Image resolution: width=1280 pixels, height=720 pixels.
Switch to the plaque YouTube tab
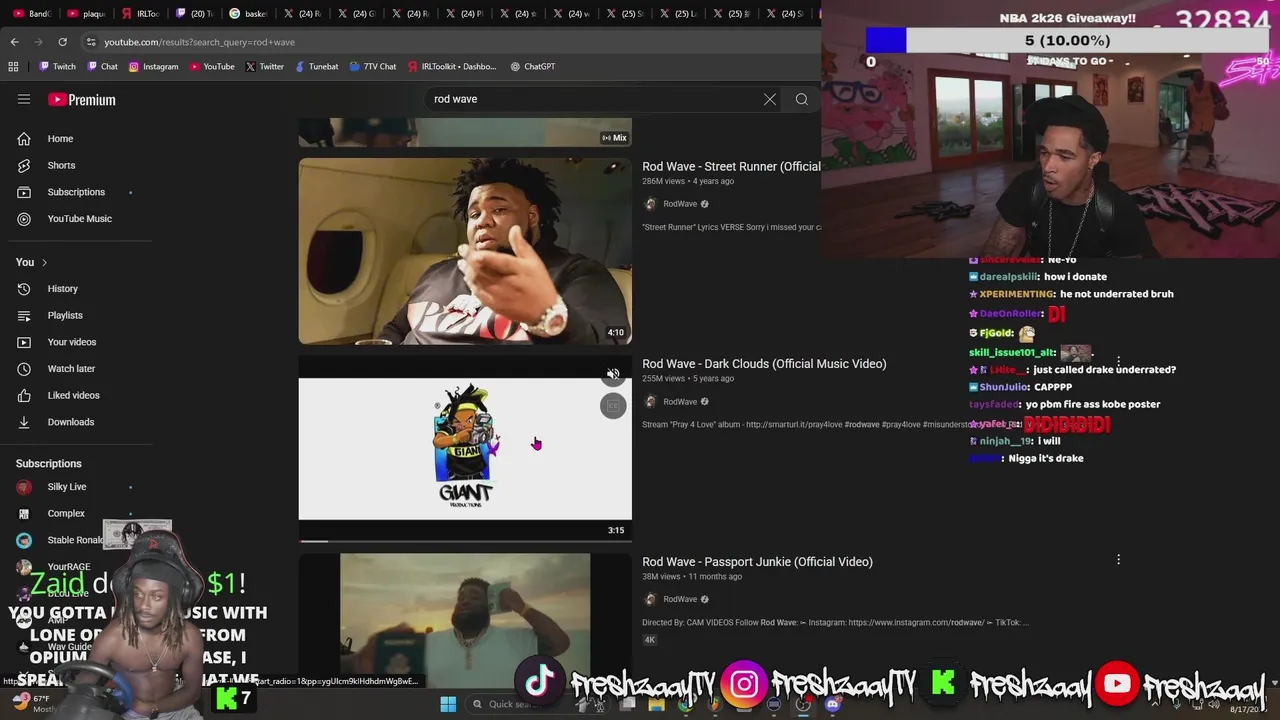point(85,14)
